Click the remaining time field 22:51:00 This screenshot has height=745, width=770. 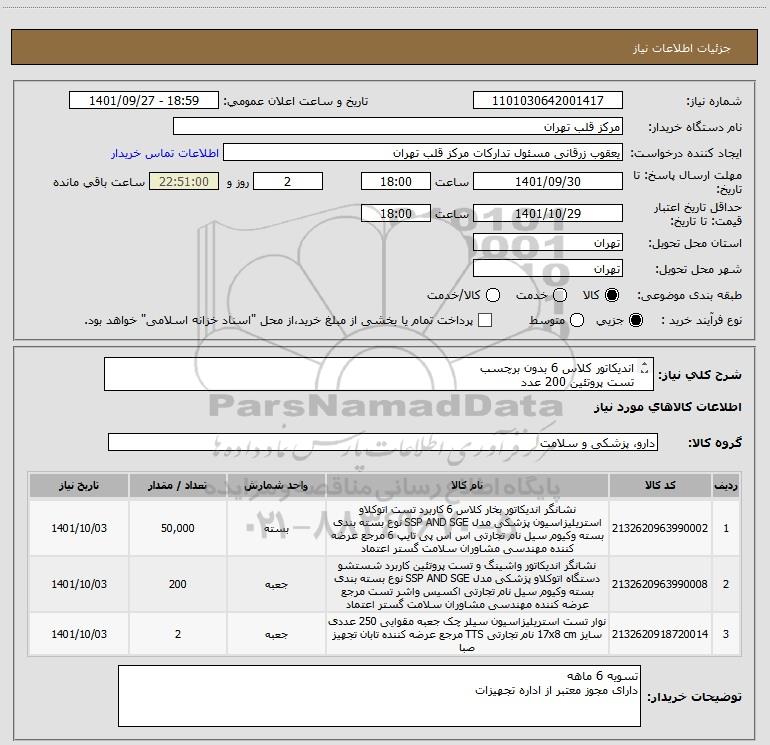(x=184, y=181)
